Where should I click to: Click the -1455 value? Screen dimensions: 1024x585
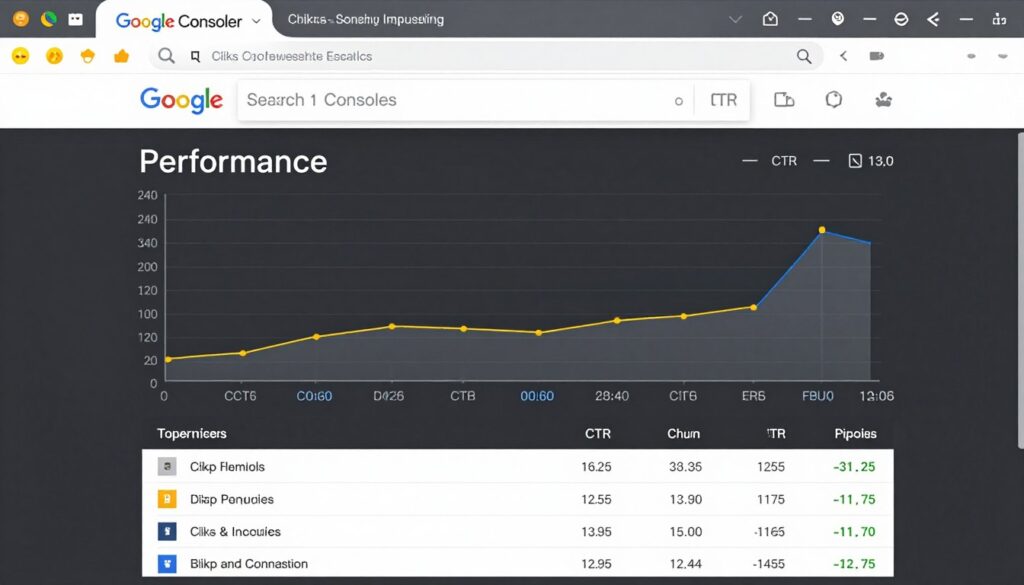click(769, 563)
